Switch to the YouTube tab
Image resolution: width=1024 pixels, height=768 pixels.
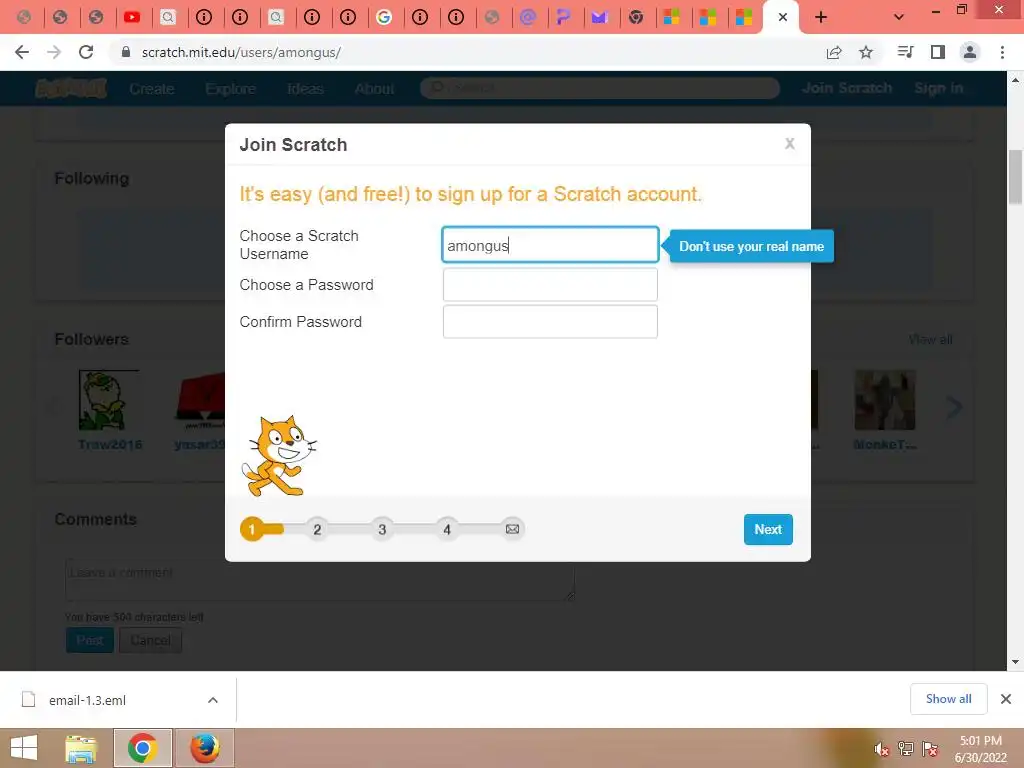tap(132, 17)
